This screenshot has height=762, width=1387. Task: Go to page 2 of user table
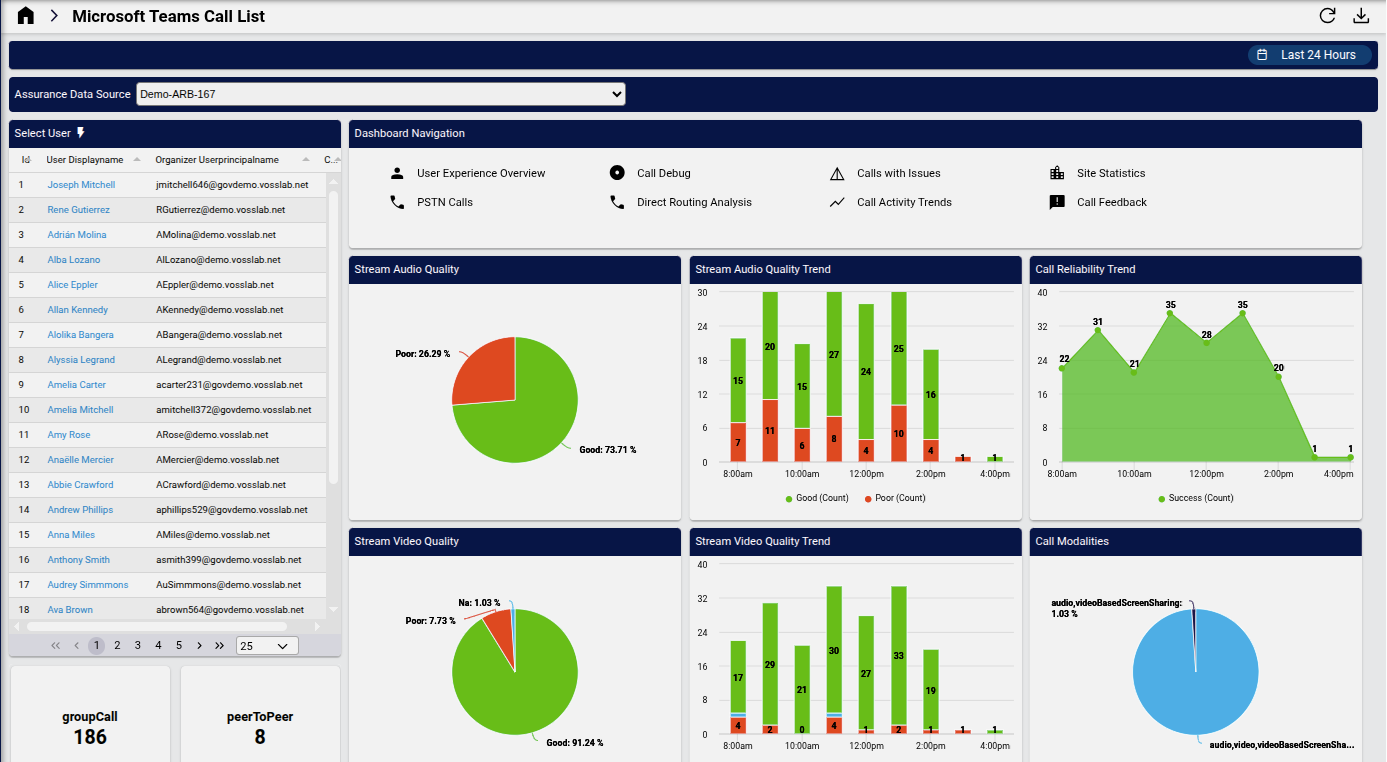point(117,646)
